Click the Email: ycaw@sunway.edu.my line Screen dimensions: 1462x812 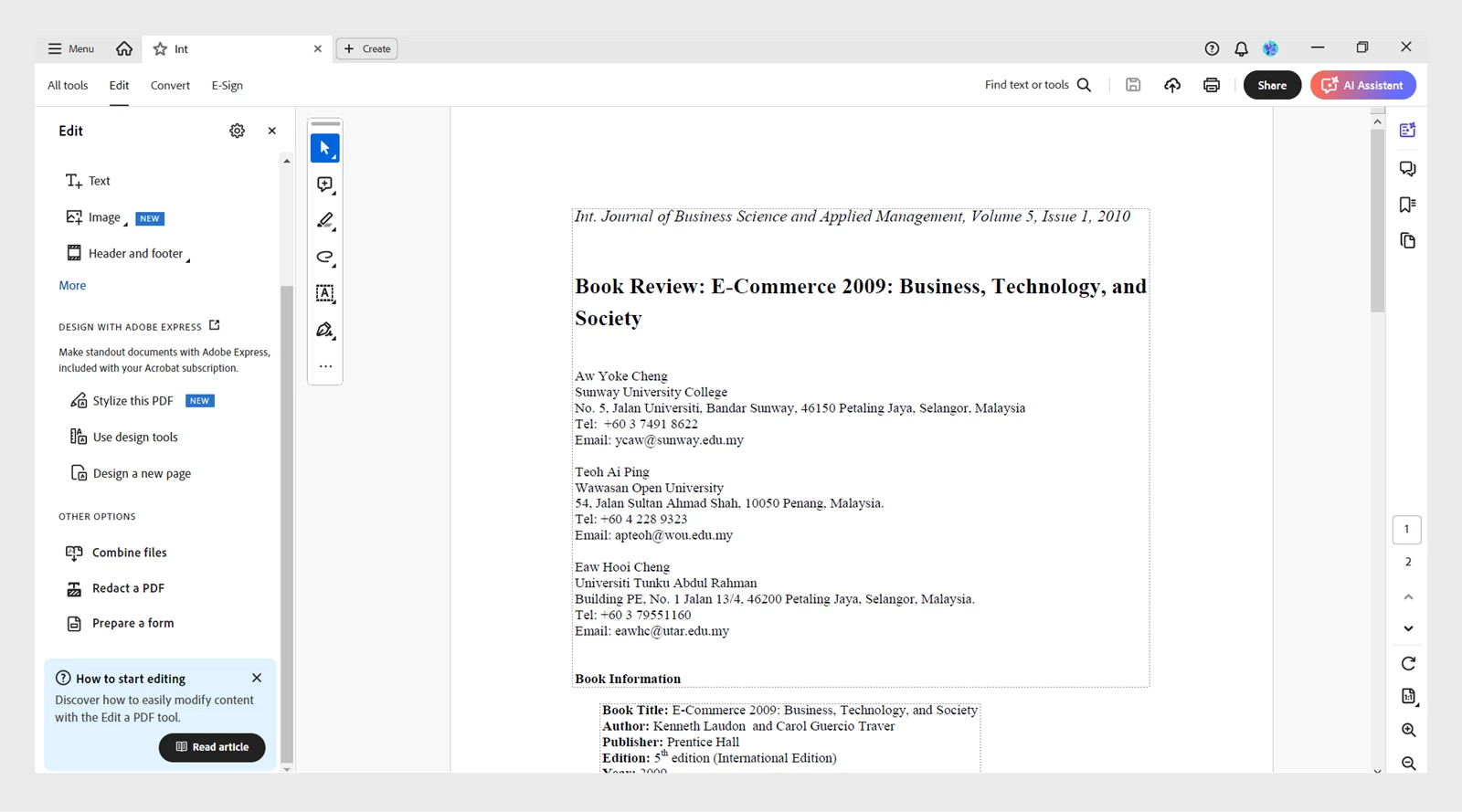click(x=659, y=440)
